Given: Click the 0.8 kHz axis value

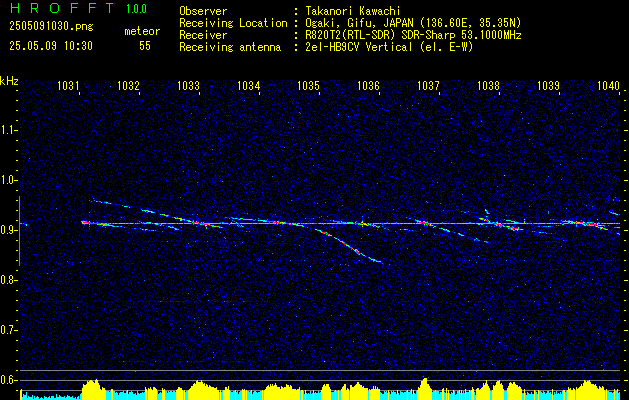Looking at the screenshot, I should click(x=8, y=280).
